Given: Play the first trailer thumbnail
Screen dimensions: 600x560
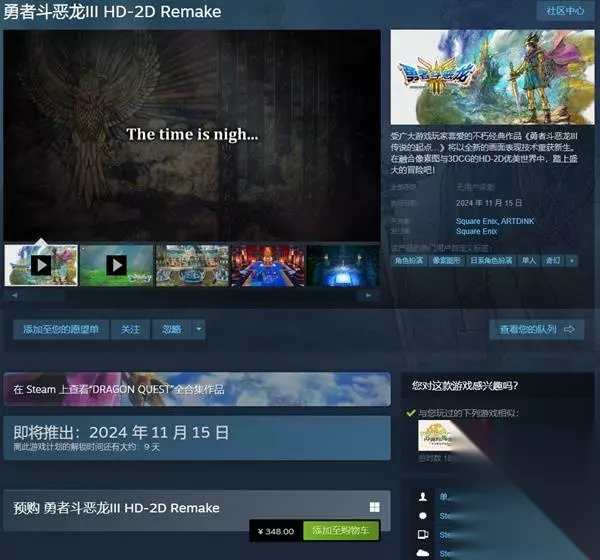Looking at the screenshot, I should (x=41, y=265).
